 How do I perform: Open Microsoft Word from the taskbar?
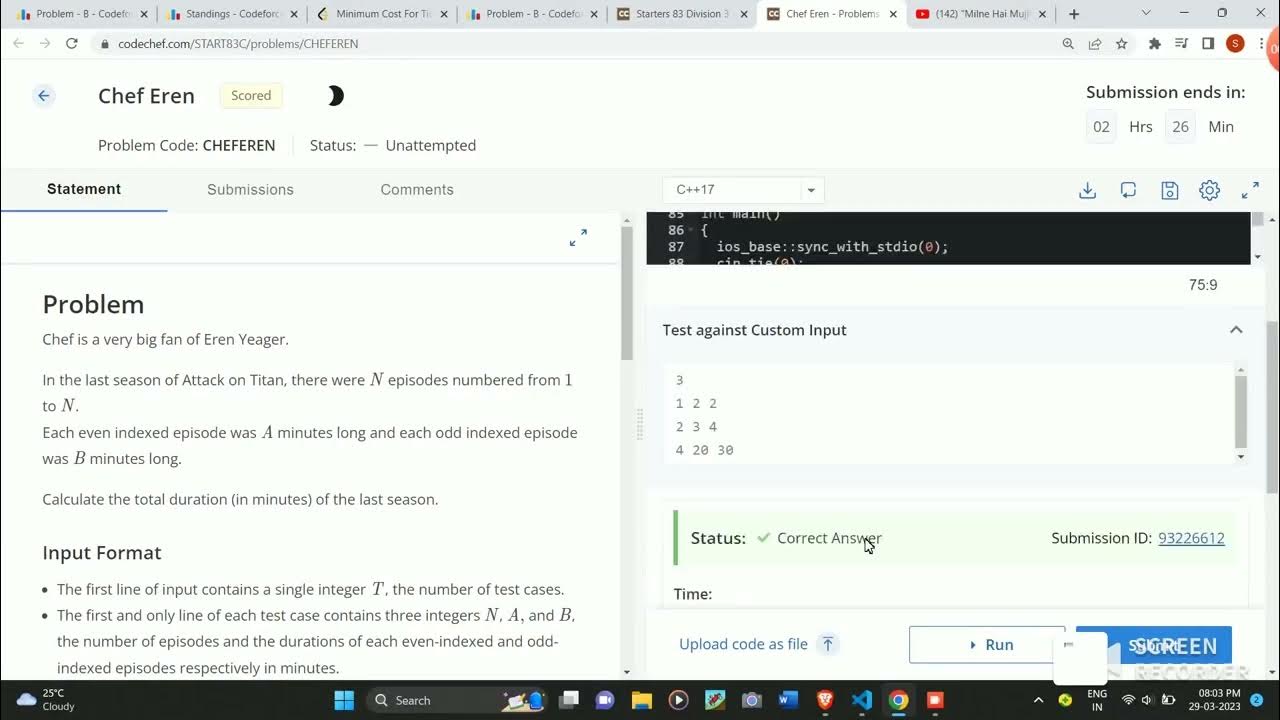point(788,700)
